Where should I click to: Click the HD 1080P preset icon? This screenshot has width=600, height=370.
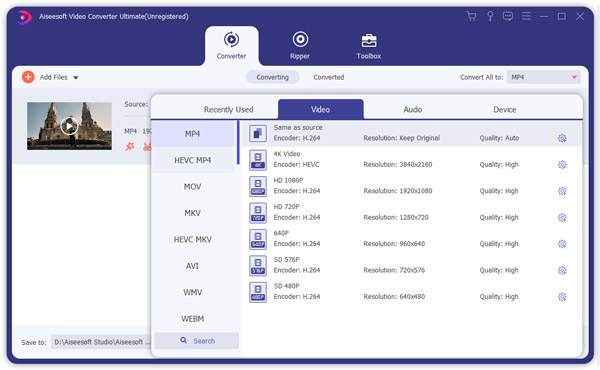click(x=258, y=186)
